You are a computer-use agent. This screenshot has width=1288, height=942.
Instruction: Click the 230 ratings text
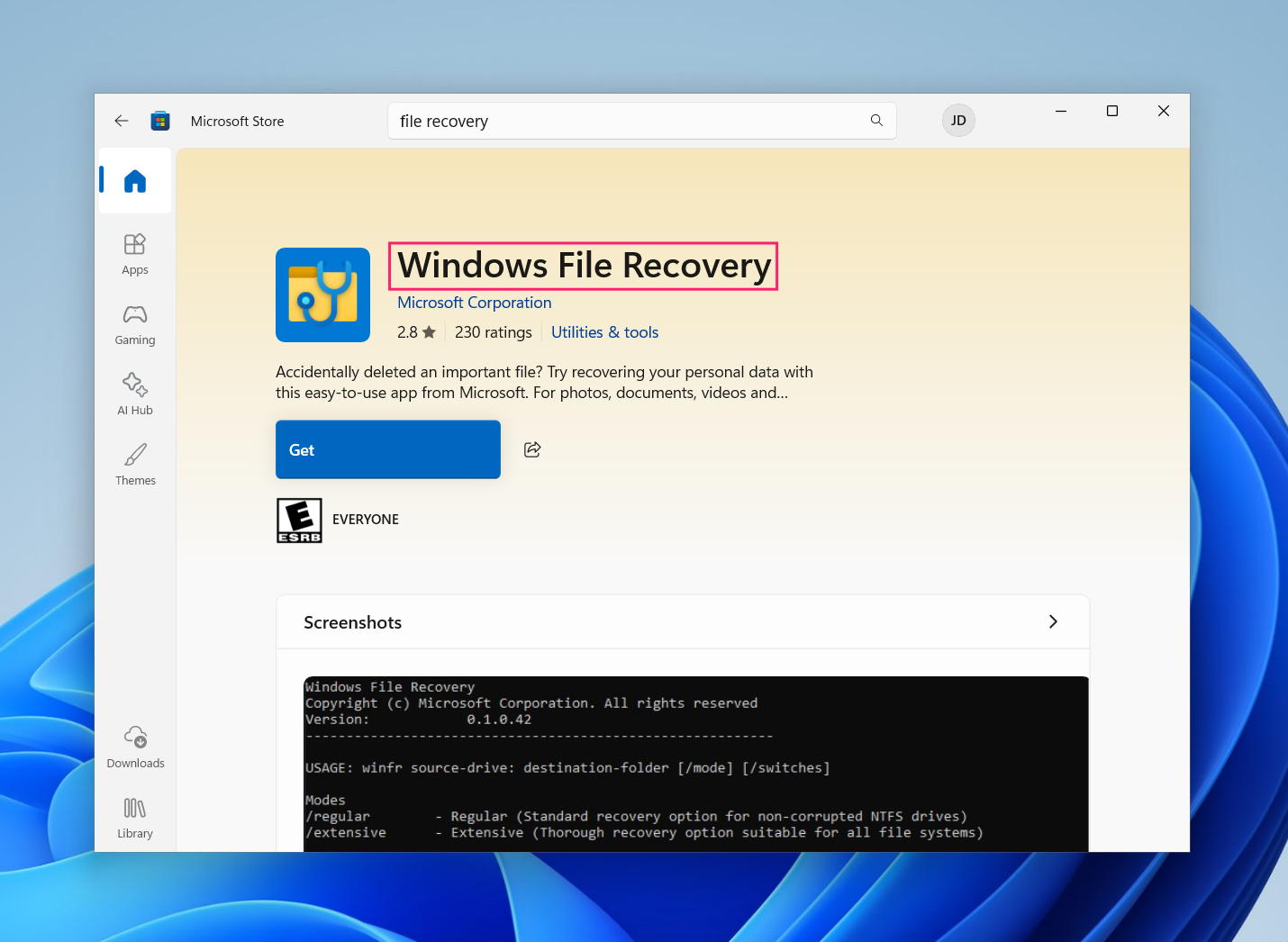coord(494,332)
